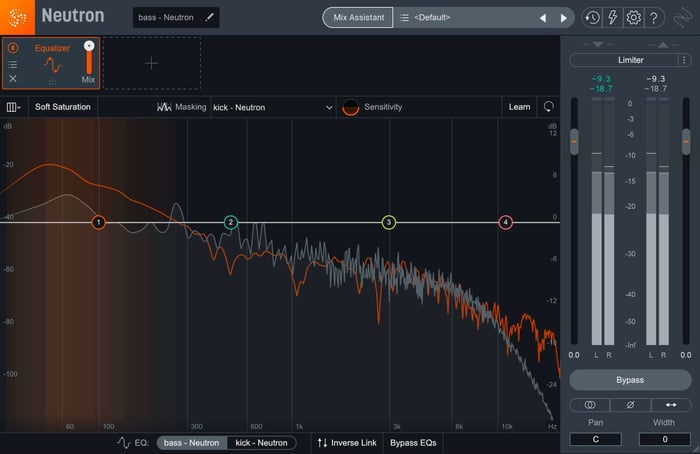Open Equalizer module preset list icon
Image resolution: width=700 pixels, height=454 pixels.
(x=13, y=65)
